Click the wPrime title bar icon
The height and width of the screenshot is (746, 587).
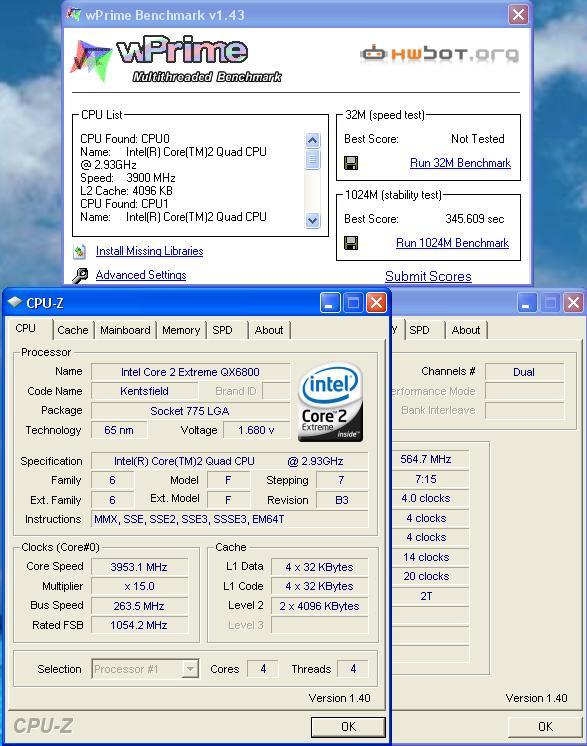tap(73, 14)
